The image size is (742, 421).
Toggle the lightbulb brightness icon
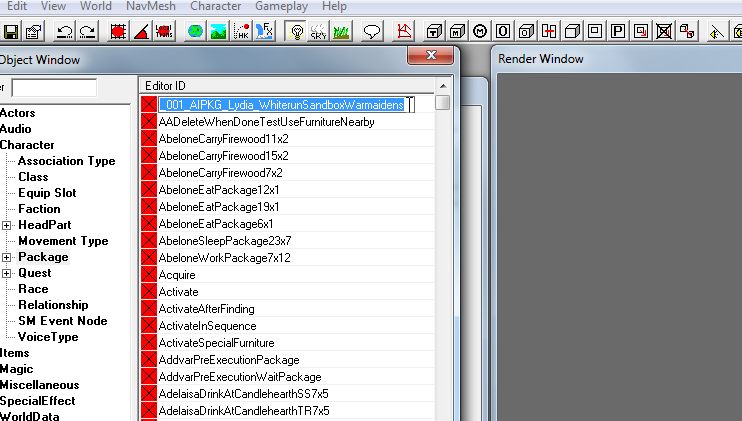coord(297,32)
